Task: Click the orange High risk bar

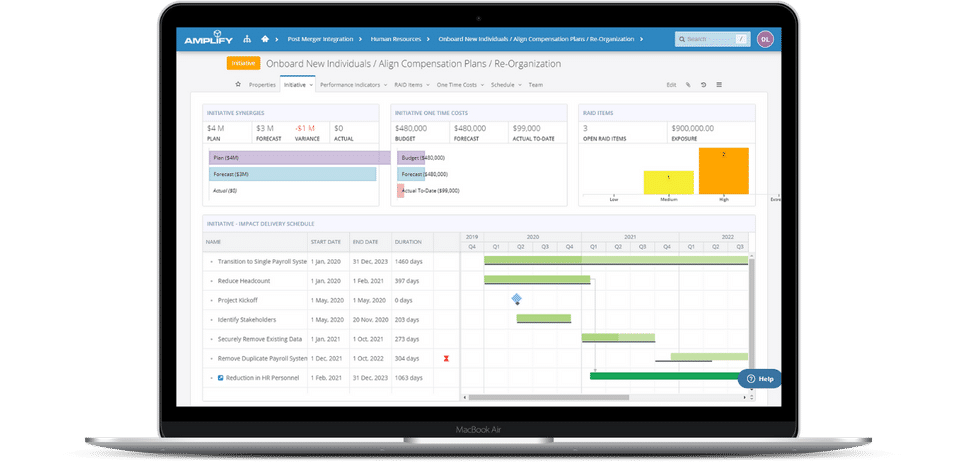Action: coord(724,171)
